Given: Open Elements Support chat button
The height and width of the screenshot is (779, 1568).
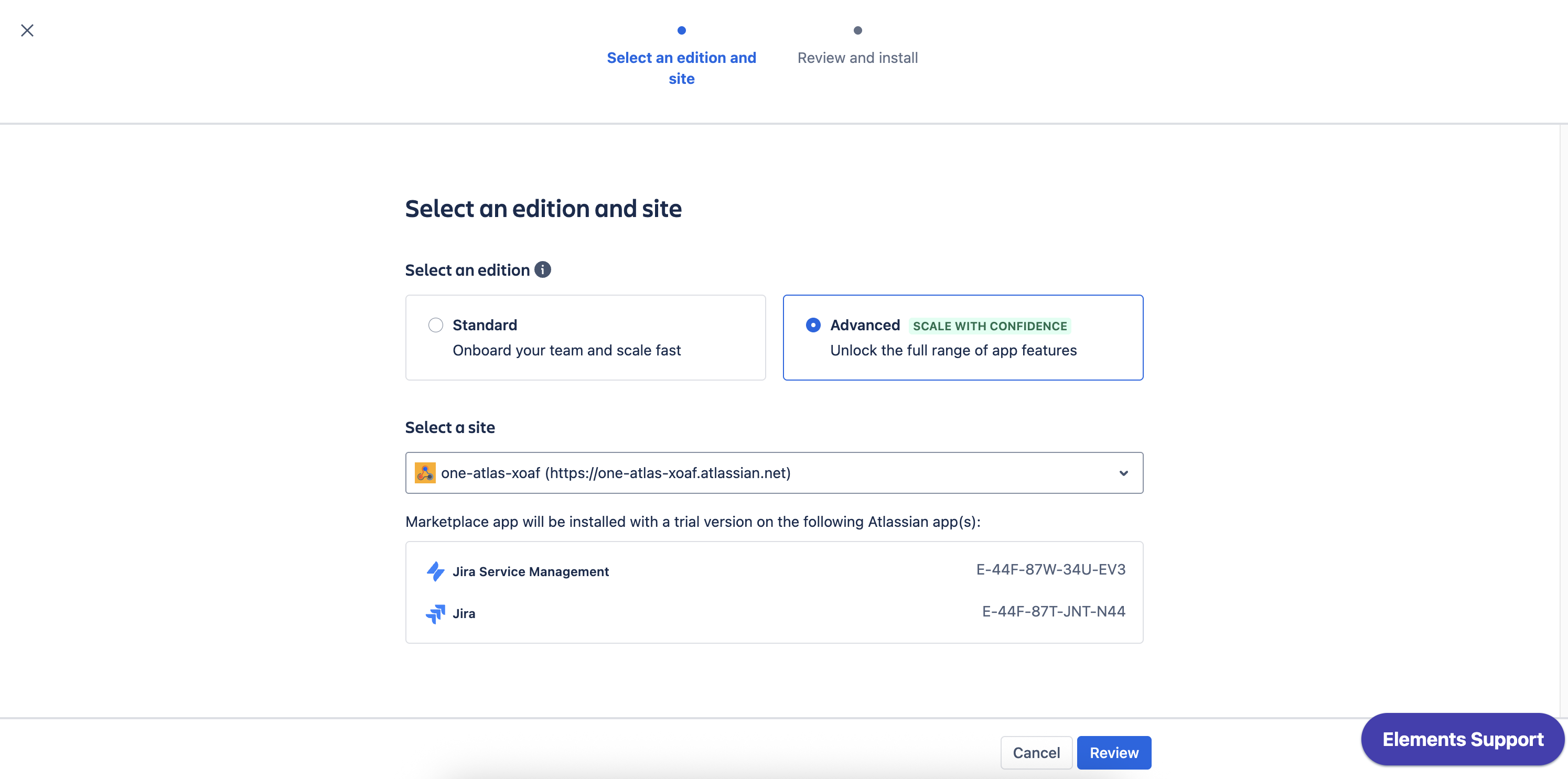Looking at the screenshot, I should pos(1463,740).
